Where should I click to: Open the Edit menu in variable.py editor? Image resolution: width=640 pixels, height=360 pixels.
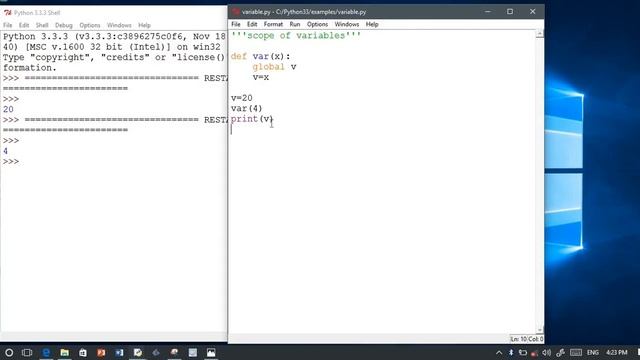click(x=252, y=24)
